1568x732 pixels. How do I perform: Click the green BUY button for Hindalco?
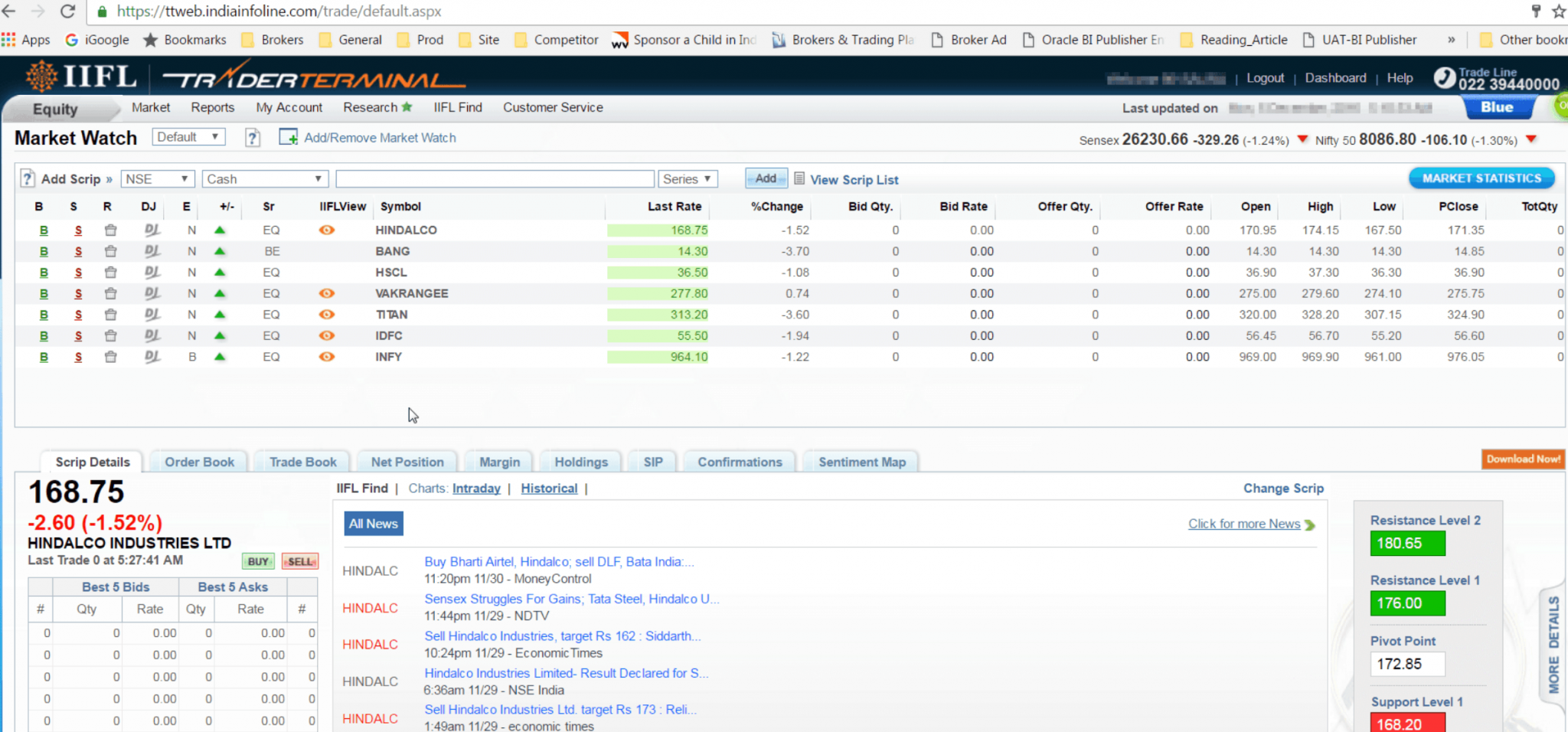pyautogui.click(x=258, y=561)
